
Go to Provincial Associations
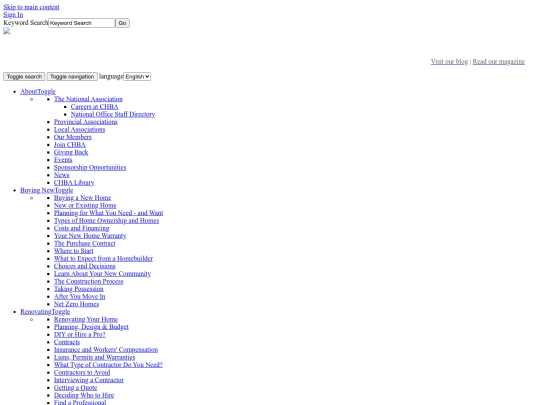coord(86,122)
